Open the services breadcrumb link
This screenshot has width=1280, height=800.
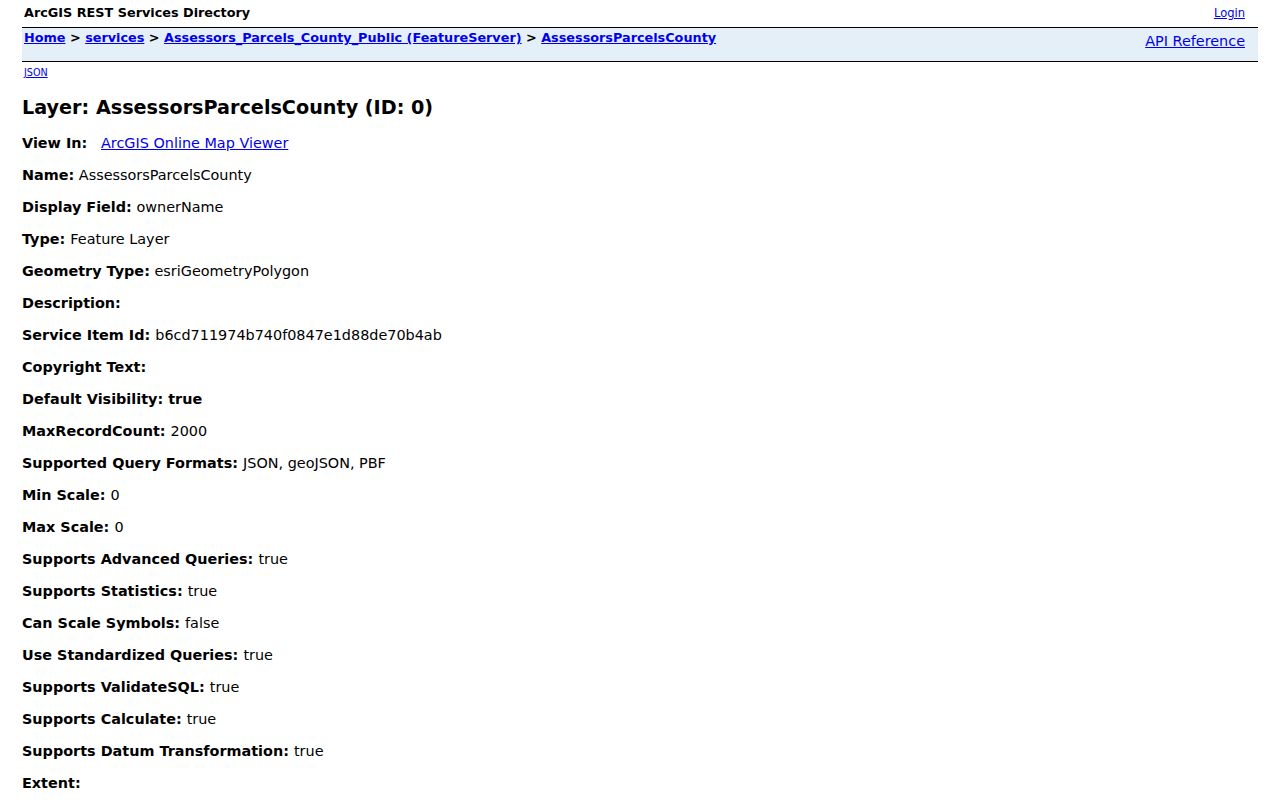(x=115, y=38)
